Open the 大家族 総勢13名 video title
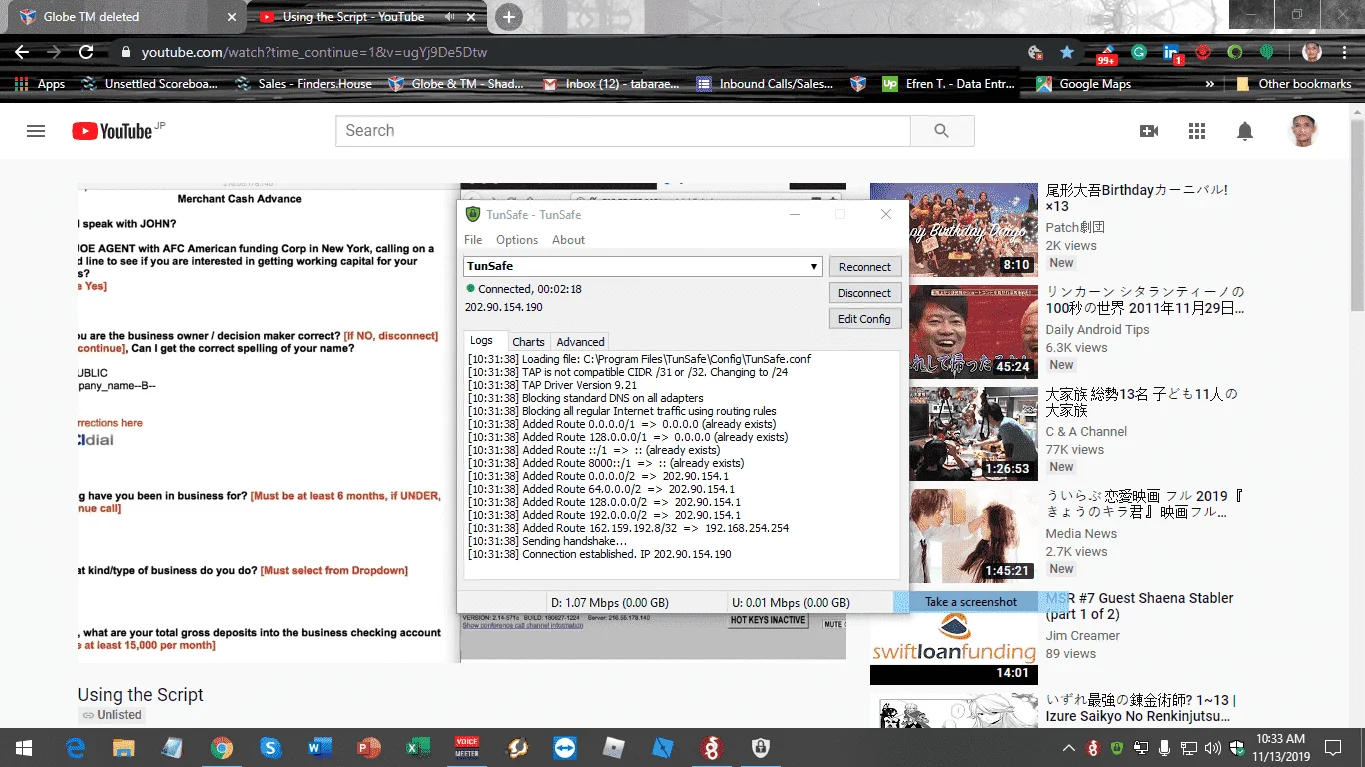 click(1141, 402)
